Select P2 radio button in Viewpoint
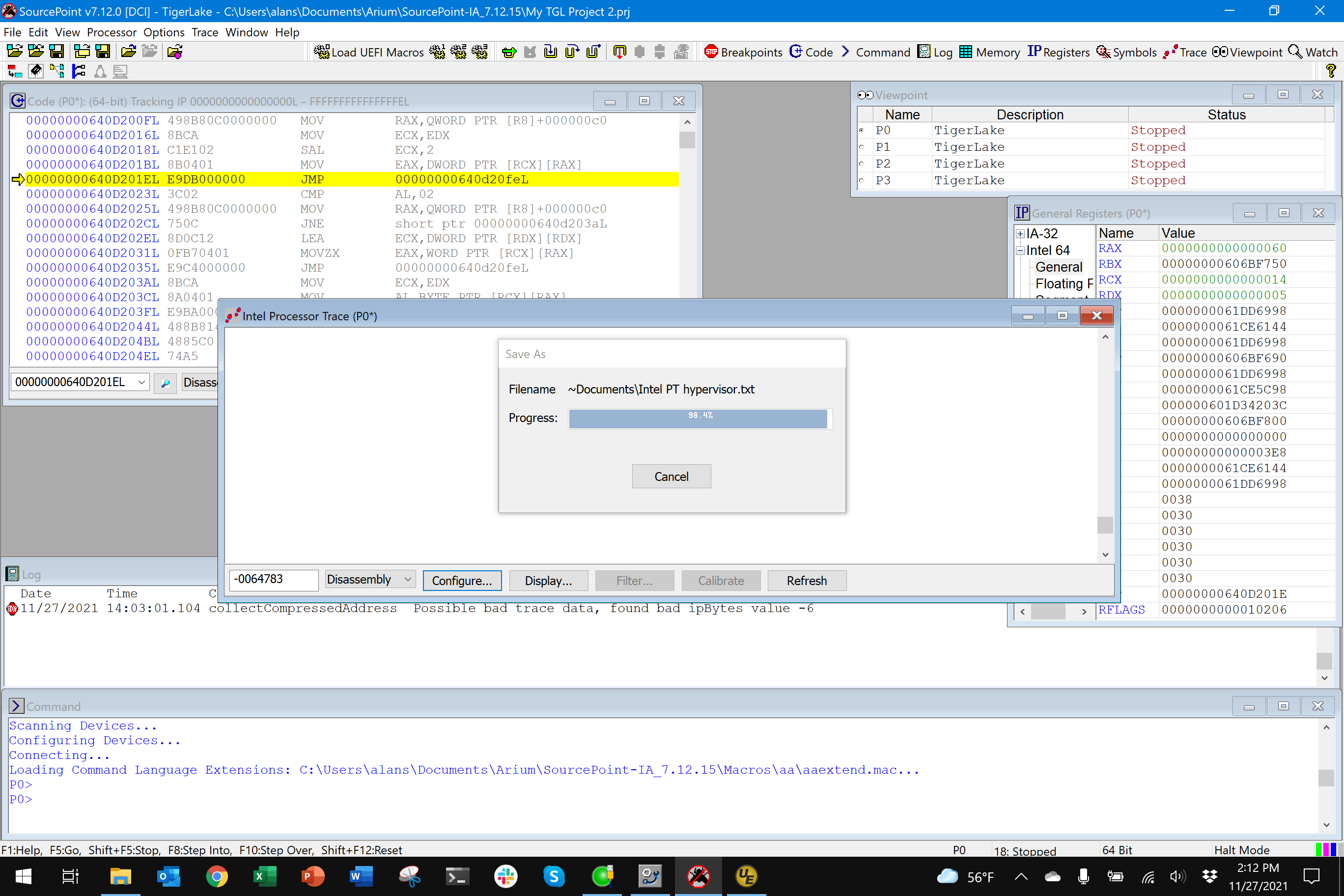 tap(861, 164)
